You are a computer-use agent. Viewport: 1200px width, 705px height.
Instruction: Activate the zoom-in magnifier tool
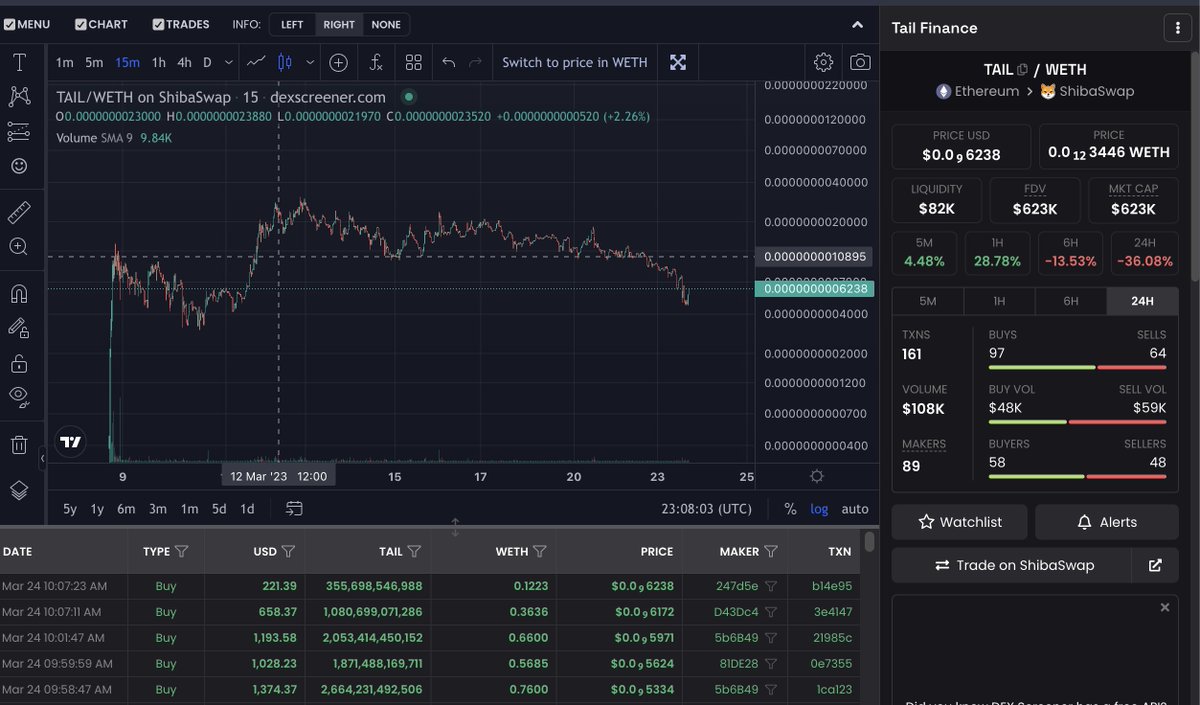point(19,247)
